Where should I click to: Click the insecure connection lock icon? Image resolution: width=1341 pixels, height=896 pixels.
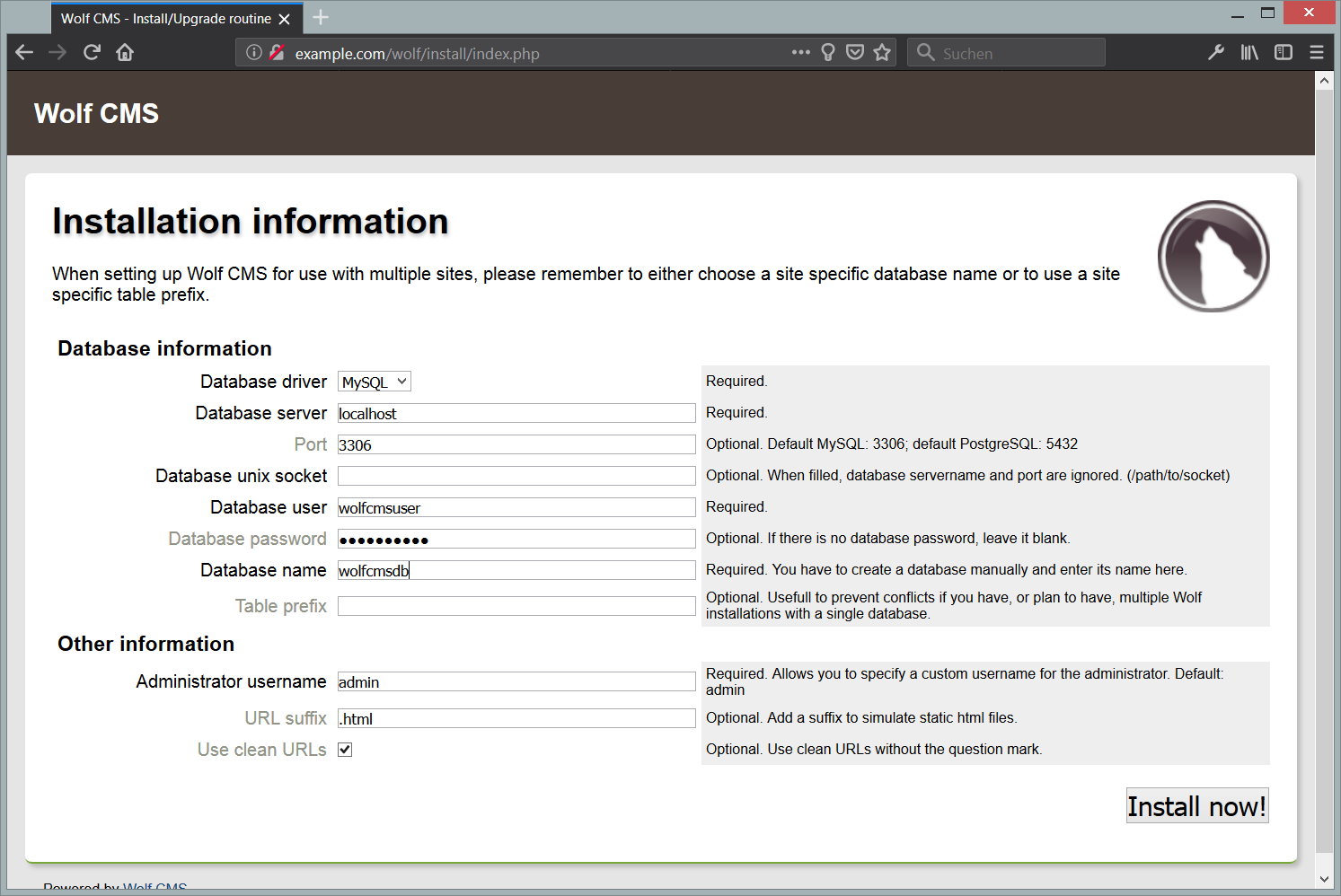click(277, 52)
